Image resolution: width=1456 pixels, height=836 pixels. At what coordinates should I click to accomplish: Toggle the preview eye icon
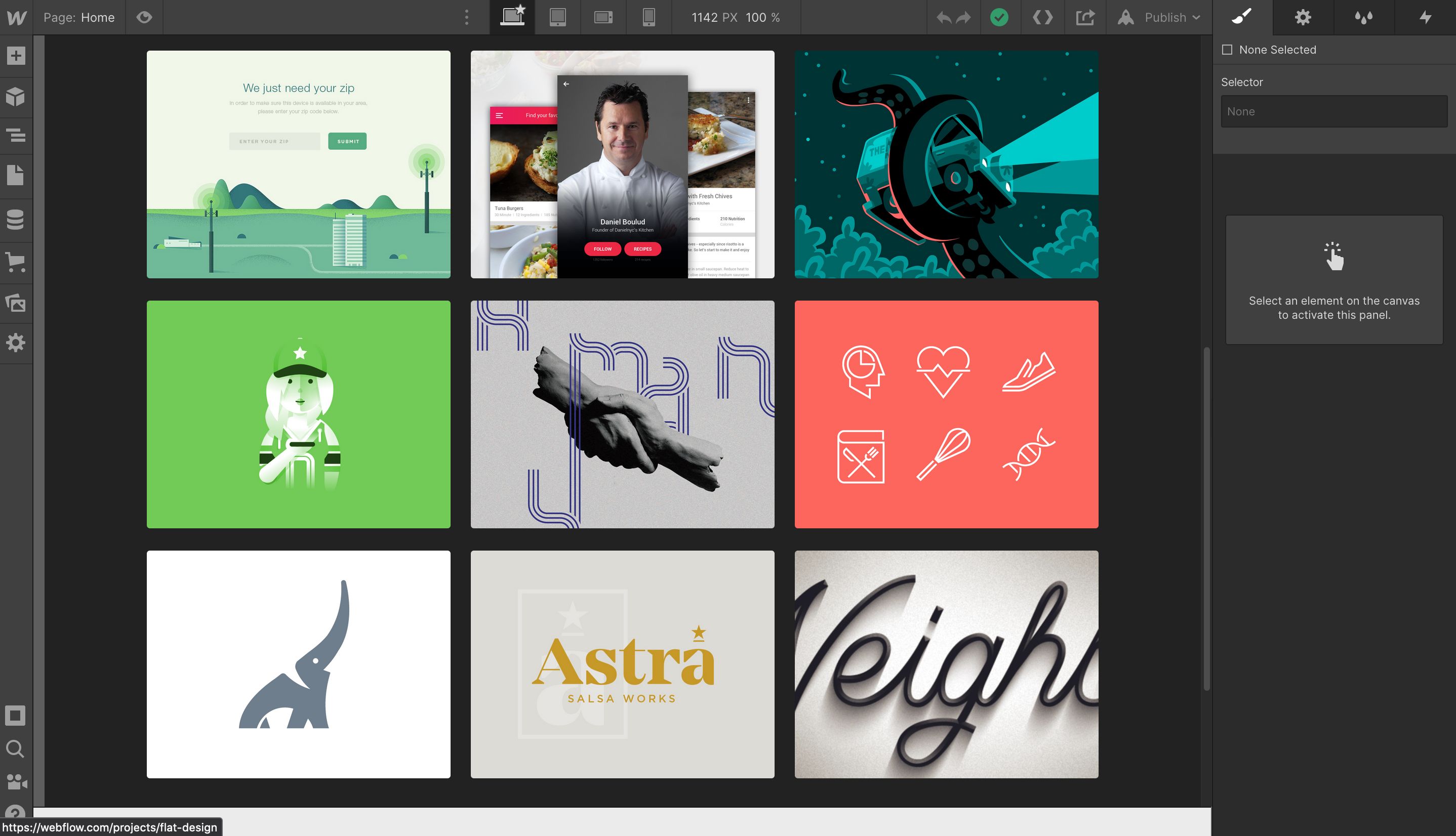pyautogui.click(x=144, y=17)
